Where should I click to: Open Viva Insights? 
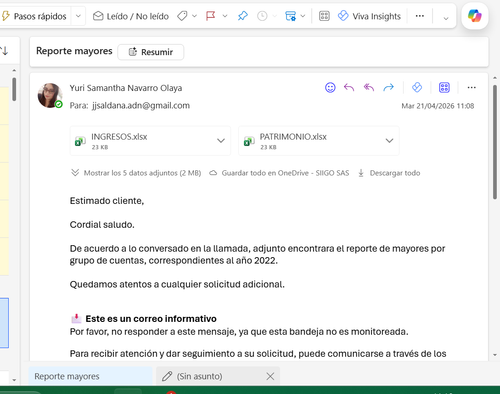click(x=369, y=16)
